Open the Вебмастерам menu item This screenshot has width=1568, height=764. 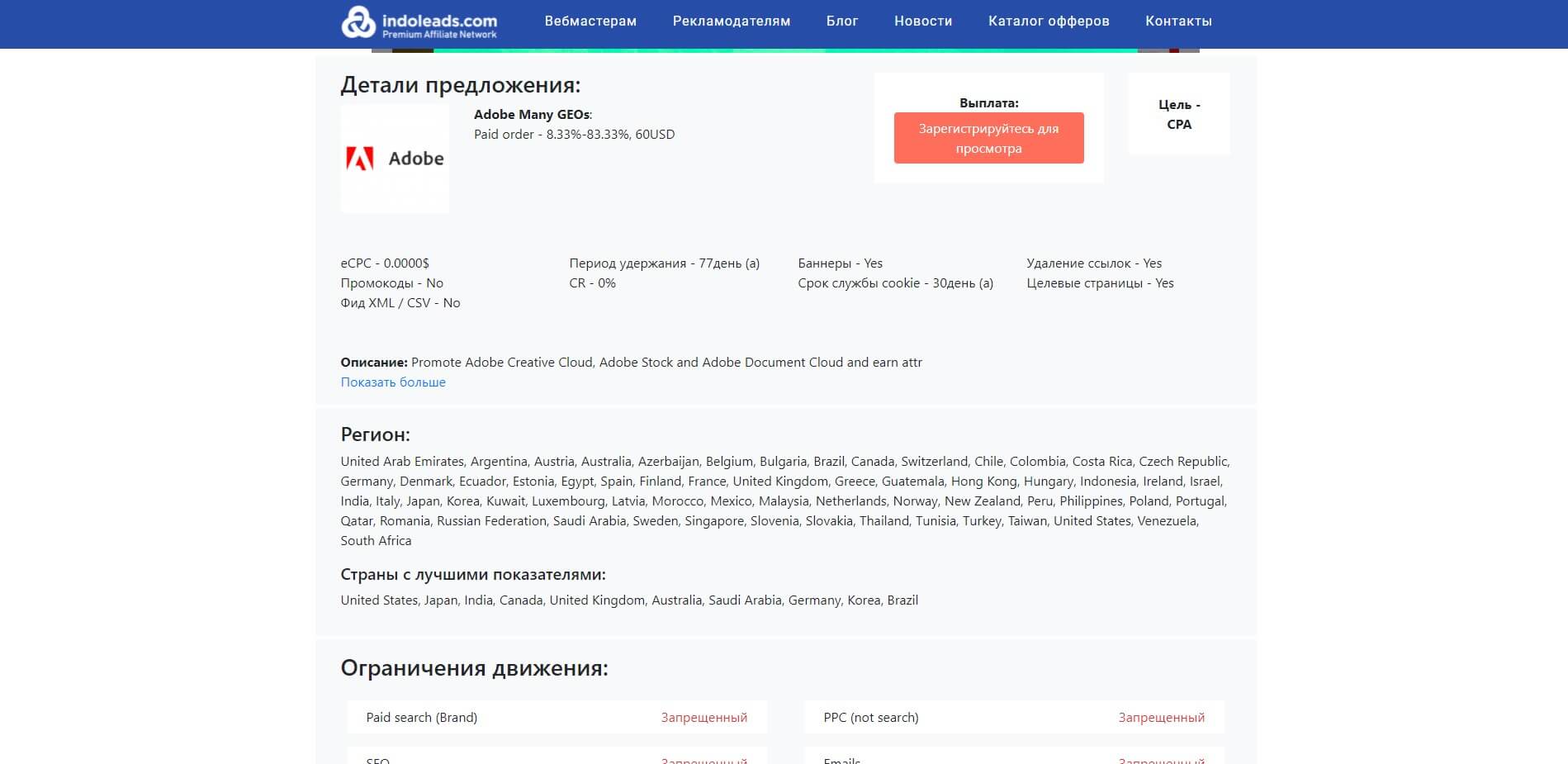pyautogui.click(x=590, y=21)
